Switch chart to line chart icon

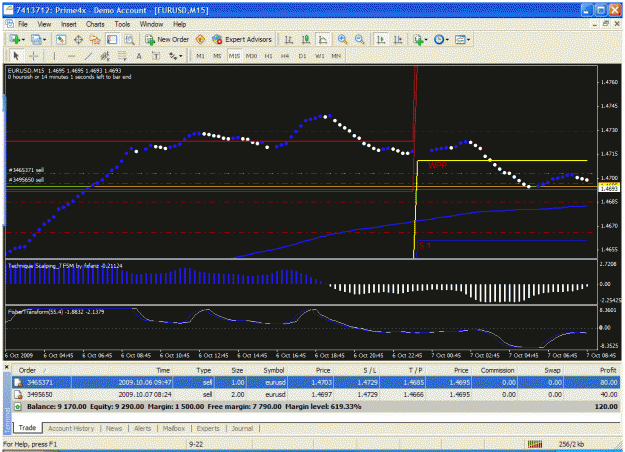tap(323, 39)
